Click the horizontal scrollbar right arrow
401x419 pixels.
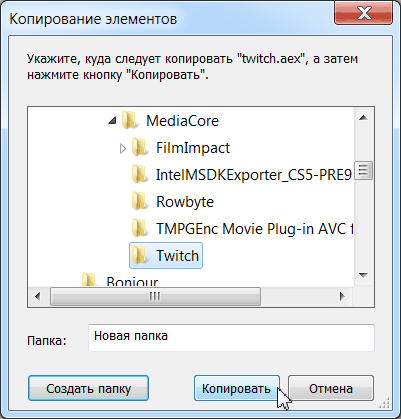[x=342, y=296]
